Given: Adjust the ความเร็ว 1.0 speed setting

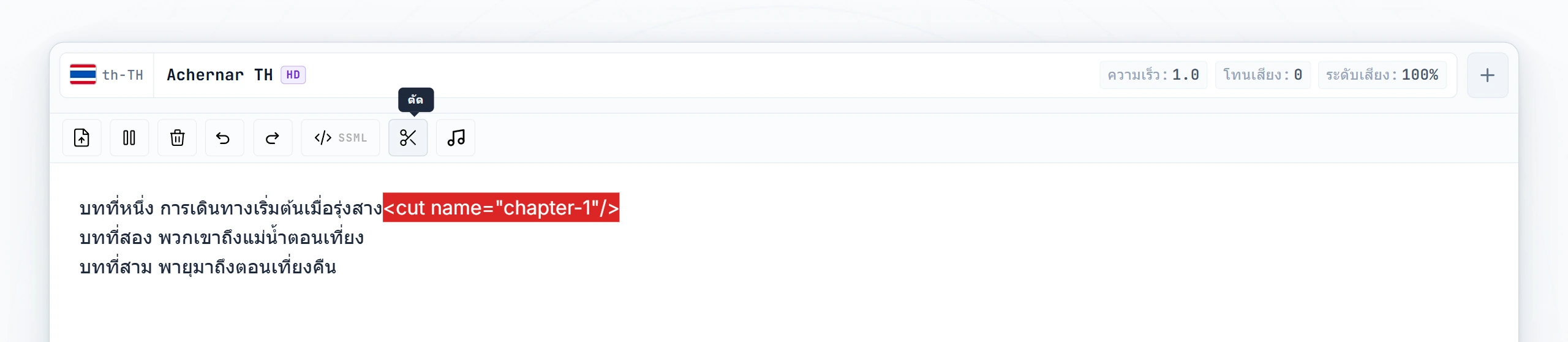Looking at the screenshot, I should point(1153,75).
